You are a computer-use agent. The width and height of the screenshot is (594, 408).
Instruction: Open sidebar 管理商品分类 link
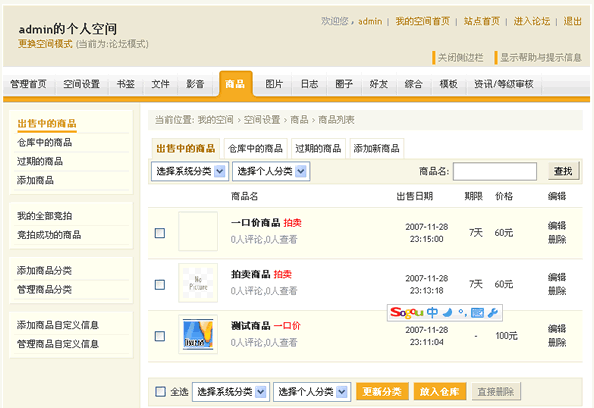pos(44,289)
